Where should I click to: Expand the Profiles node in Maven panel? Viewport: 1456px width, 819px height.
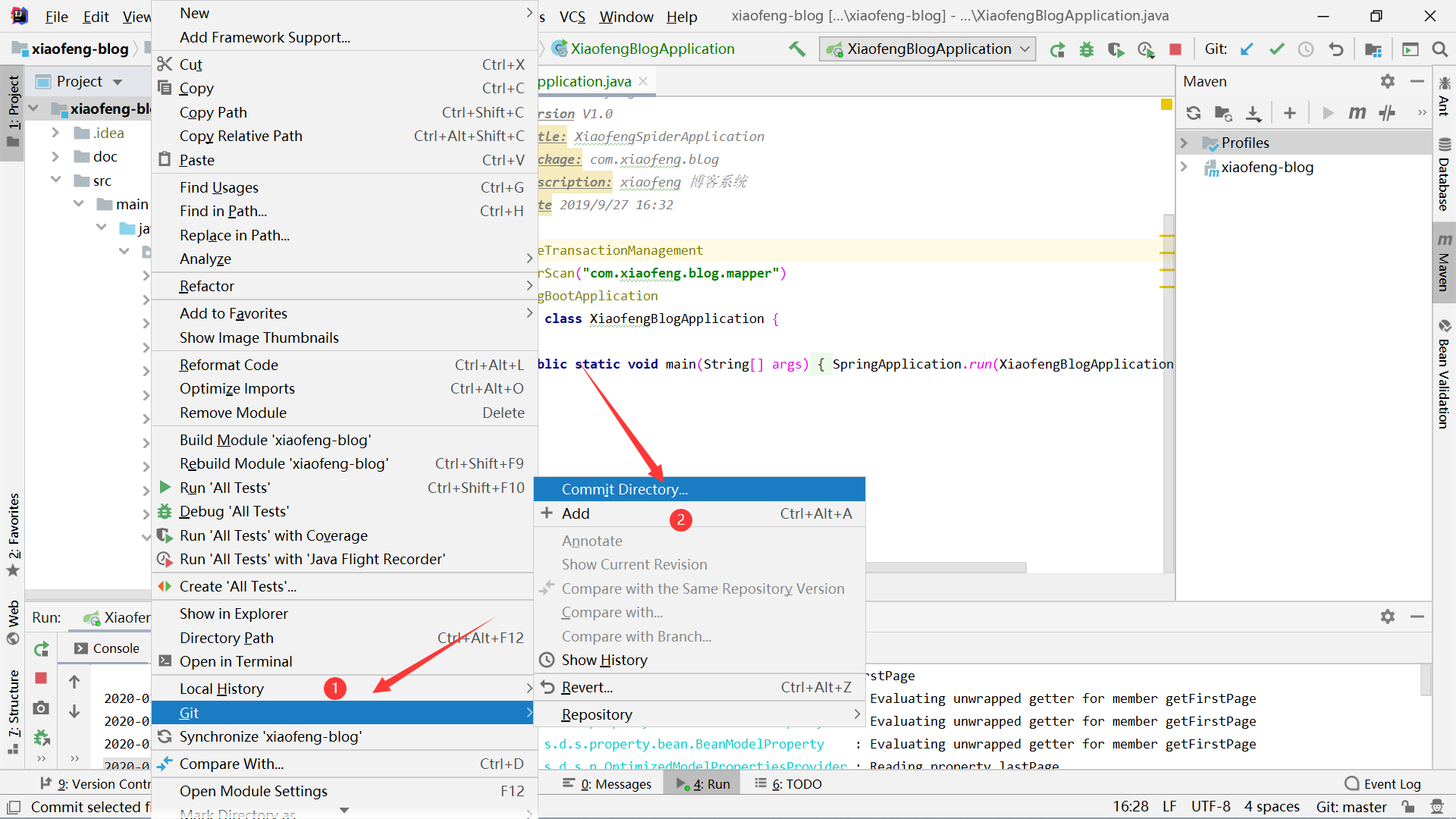pos(1184,143)
